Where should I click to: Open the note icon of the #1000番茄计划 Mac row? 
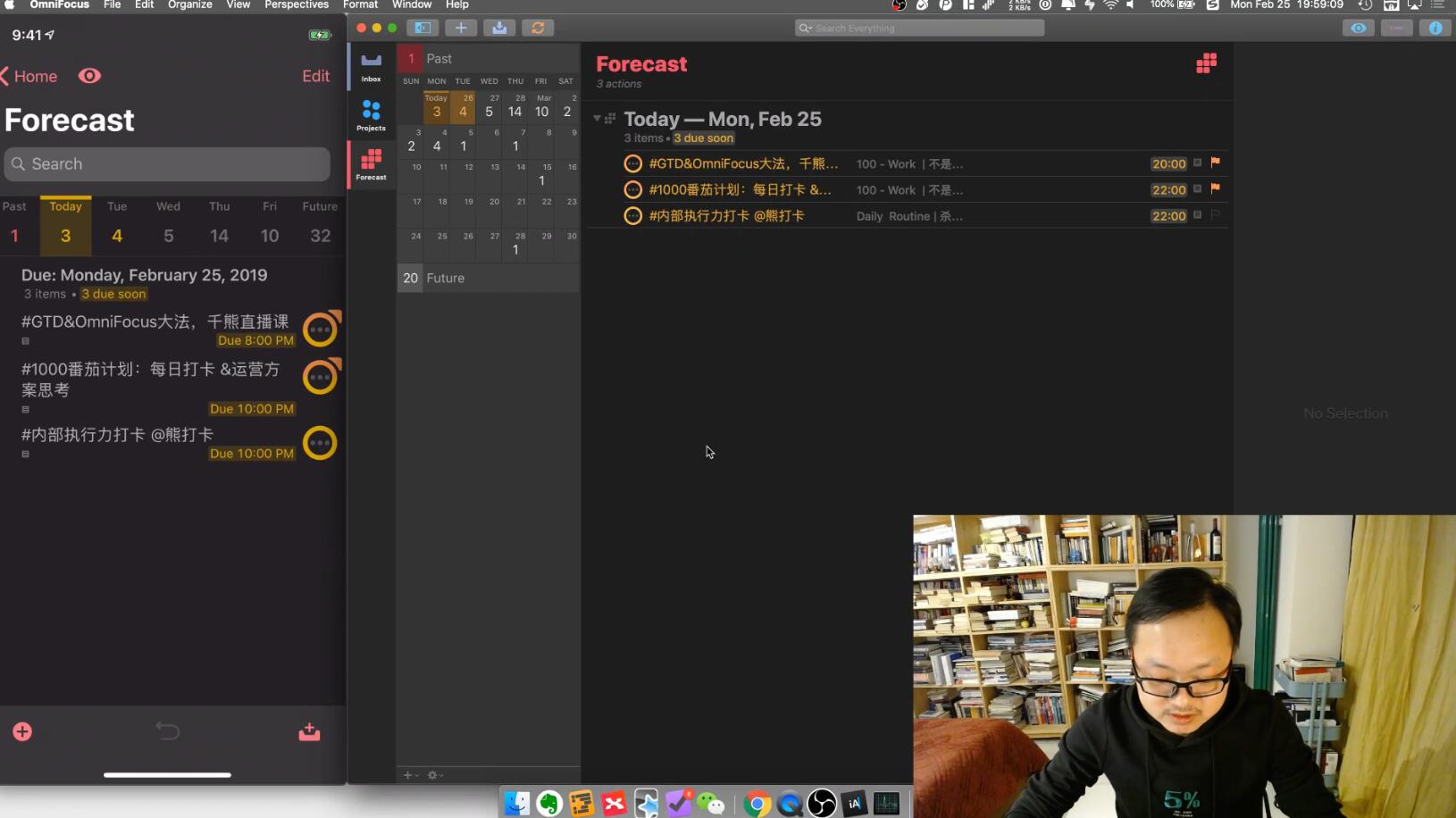click(1197, 188)
